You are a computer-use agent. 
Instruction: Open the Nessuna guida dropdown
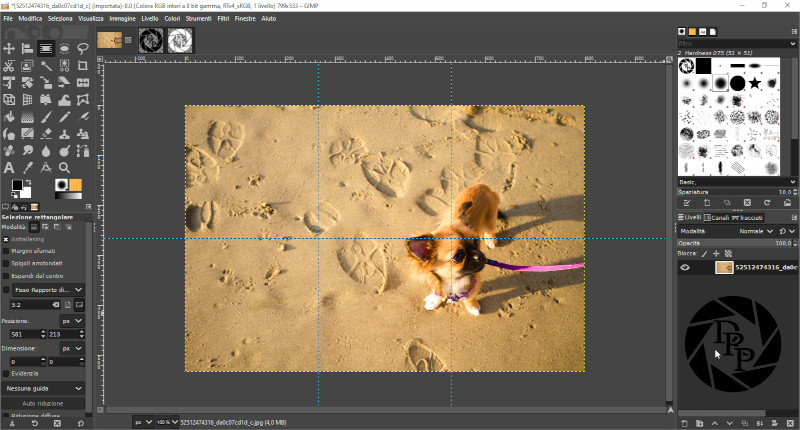point(45,387)
